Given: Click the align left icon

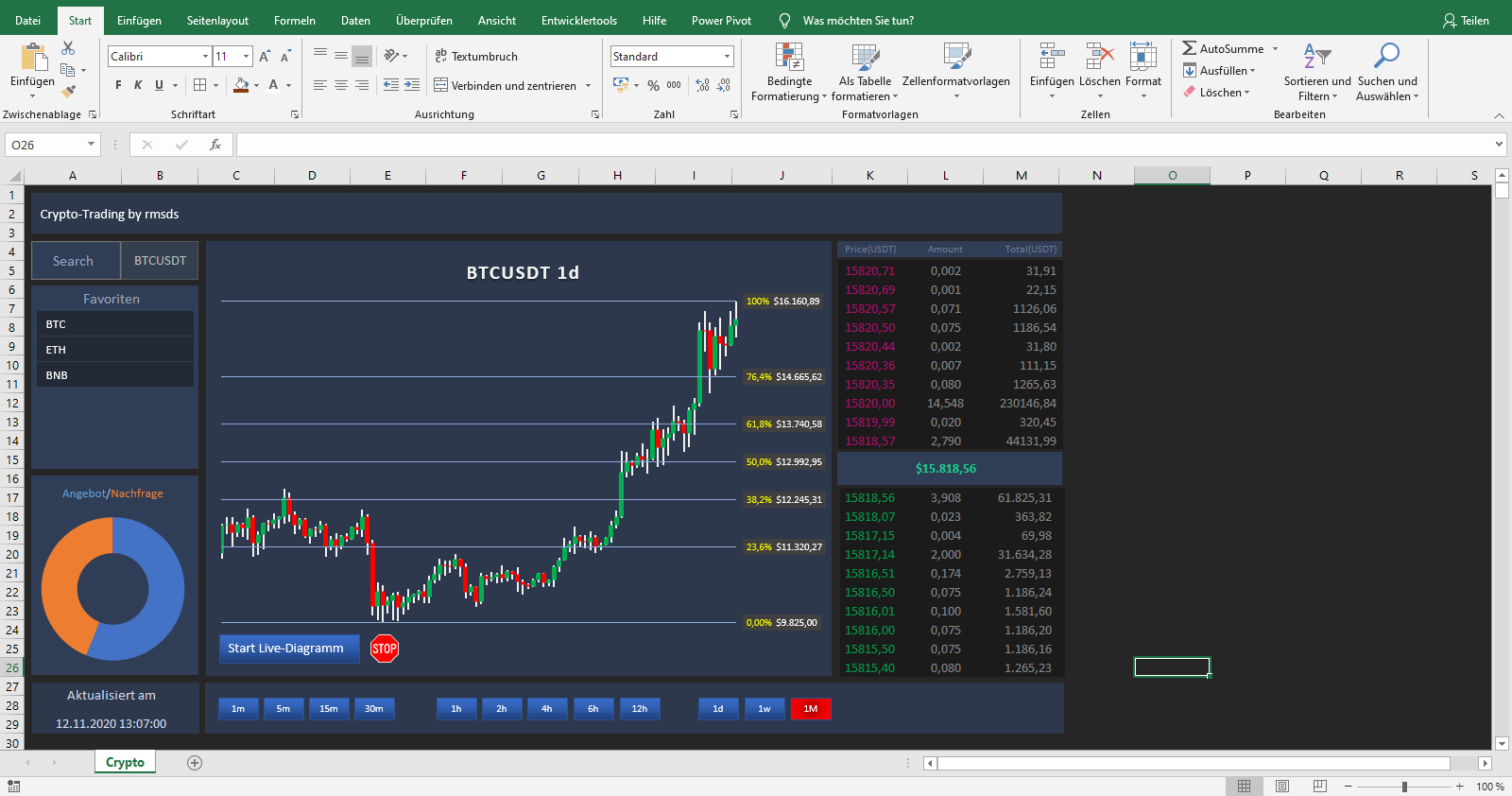Looking at the screenshot, I should click(x=320, y=85).
